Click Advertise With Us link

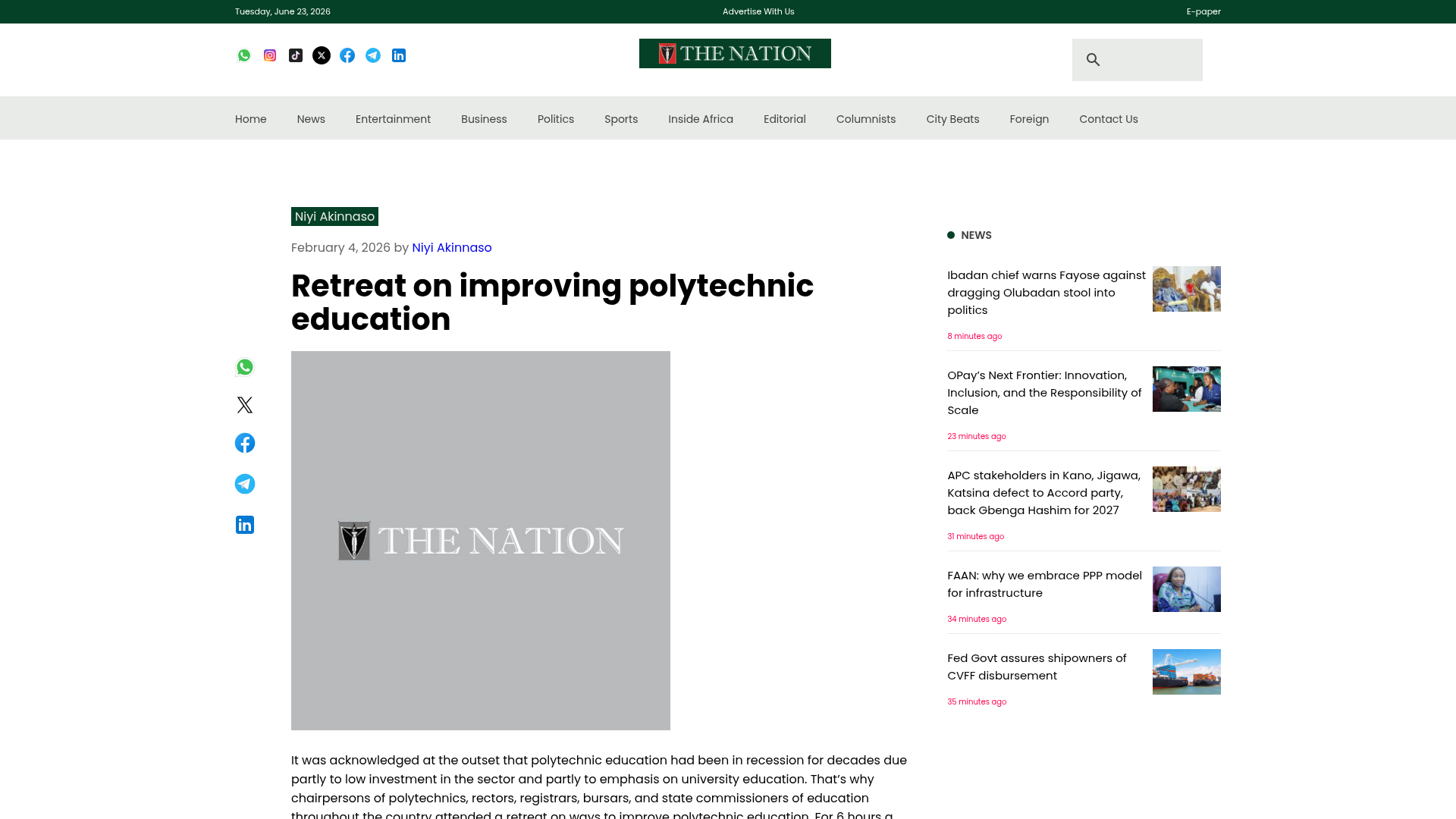point(758,11)
